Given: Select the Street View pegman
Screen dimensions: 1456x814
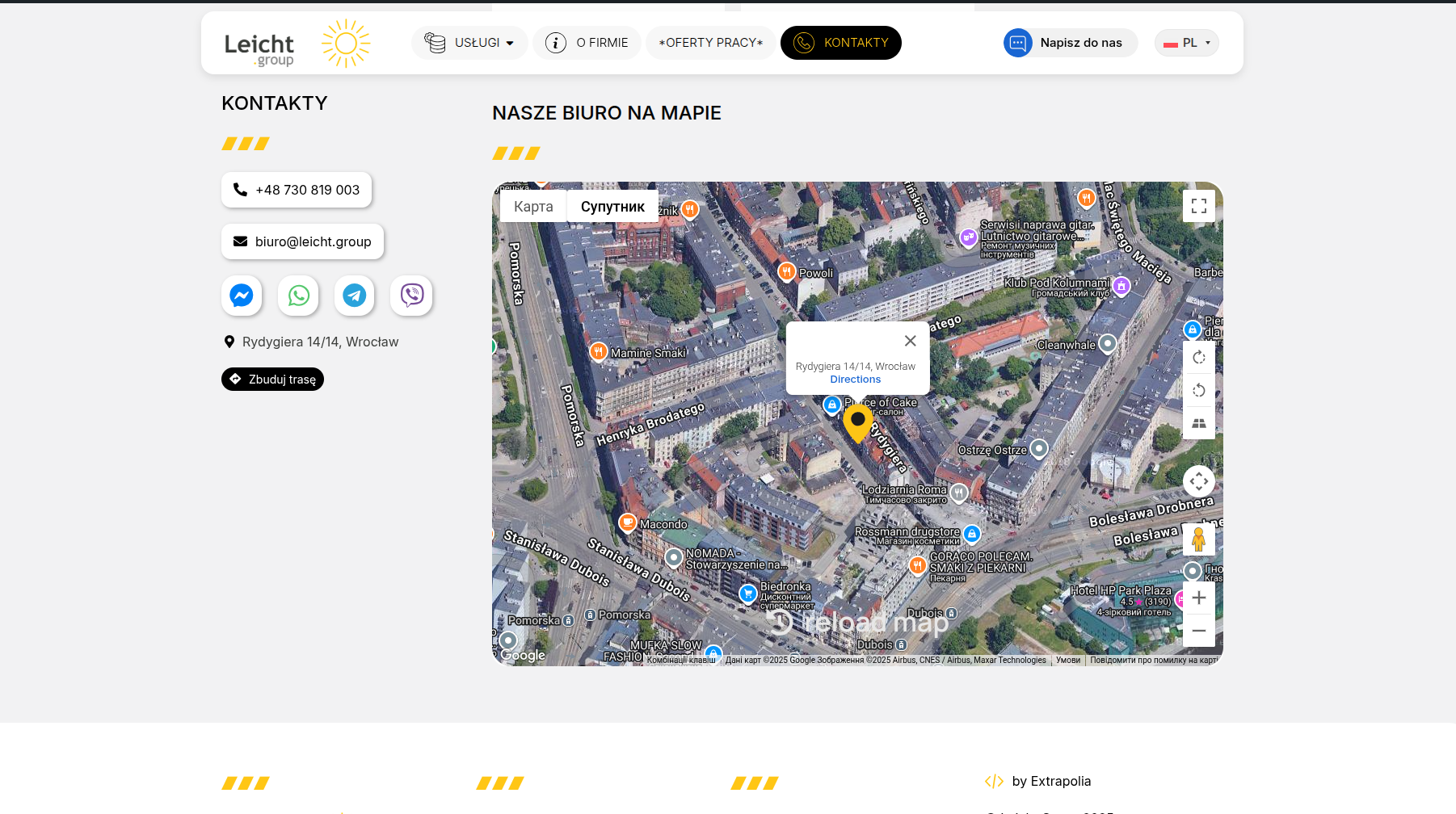Looking at the screenshot, I should pyautogui.click(x=1198, y=539).
